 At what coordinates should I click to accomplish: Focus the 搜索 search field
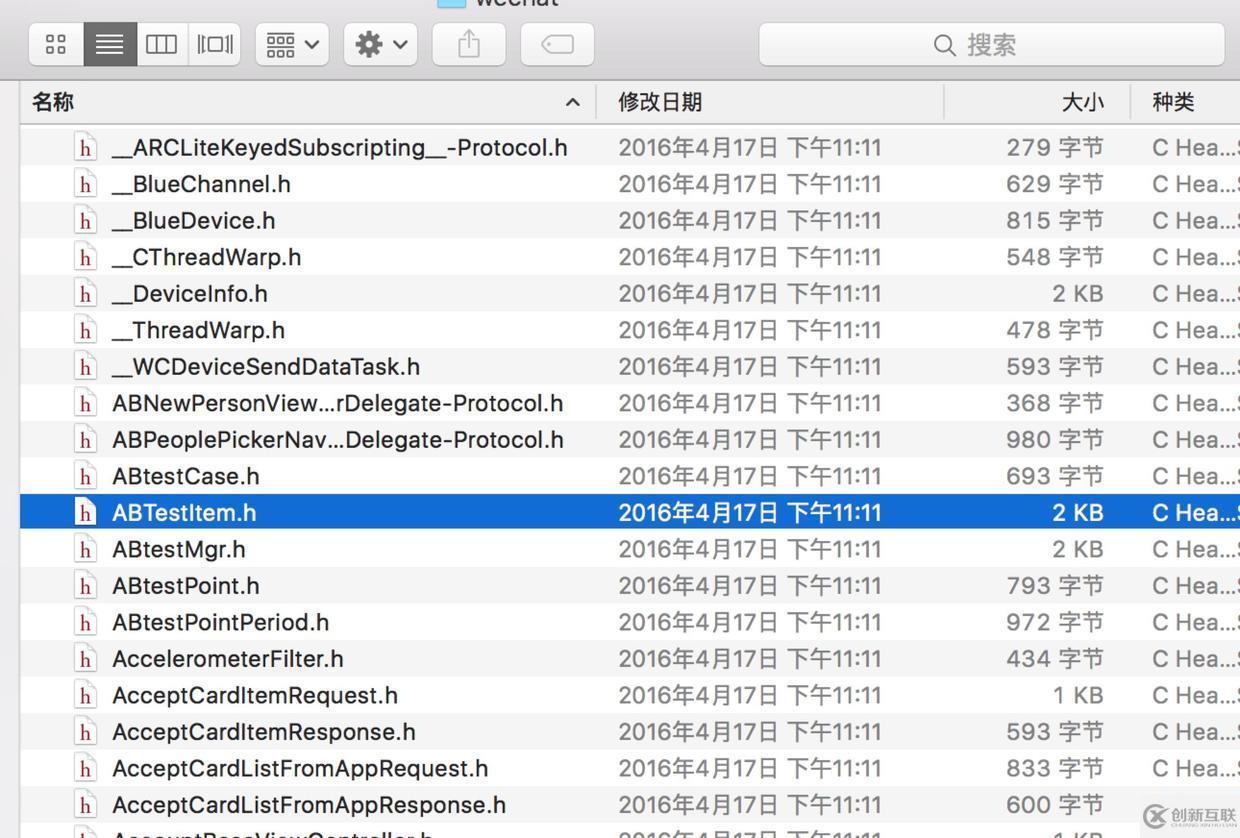click(992, 44)
